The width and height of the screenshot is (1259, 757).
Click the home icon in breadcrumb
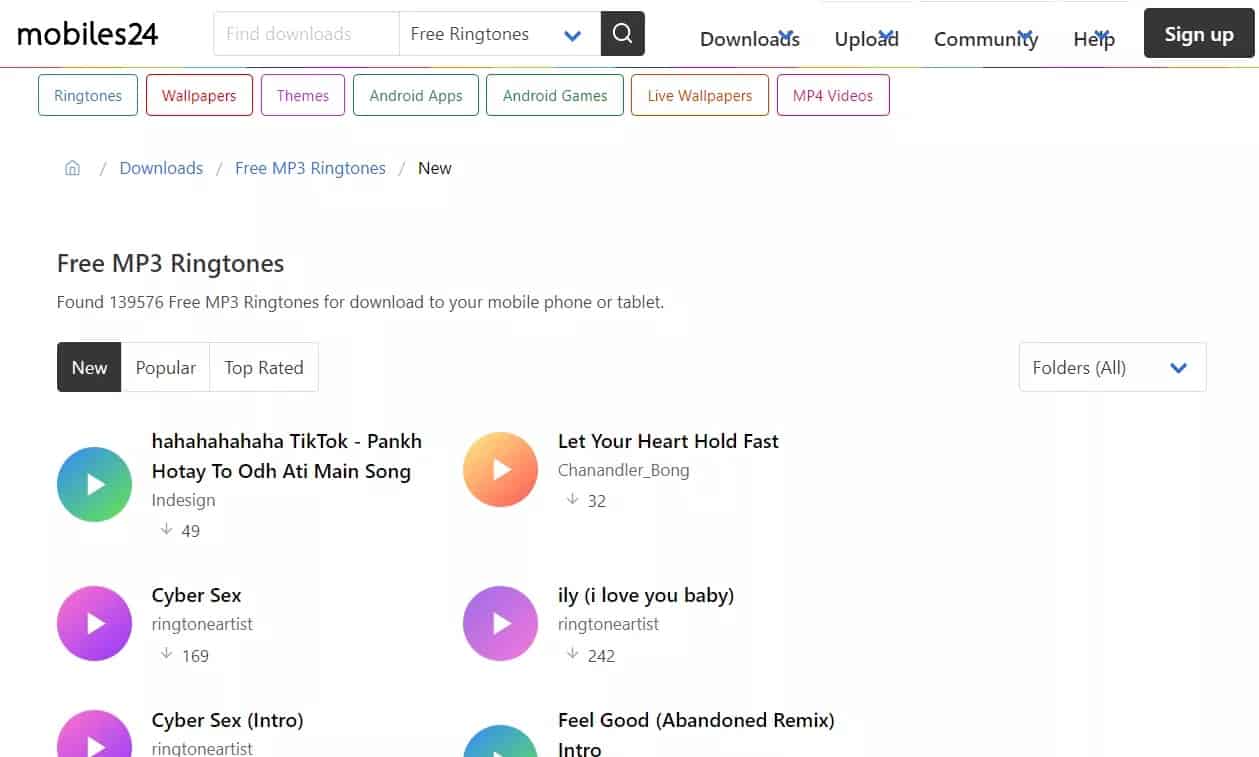tap(72, 168)
